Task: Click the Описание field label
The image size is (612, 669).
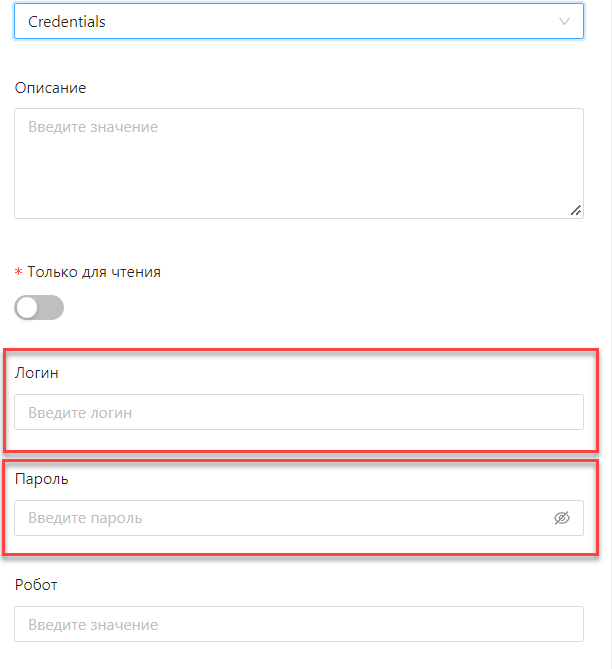Action: [50, 88]
